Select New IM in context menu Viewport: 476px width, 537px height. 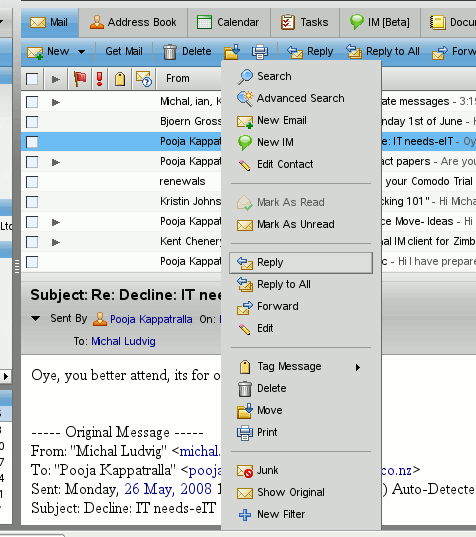[275, 142]
